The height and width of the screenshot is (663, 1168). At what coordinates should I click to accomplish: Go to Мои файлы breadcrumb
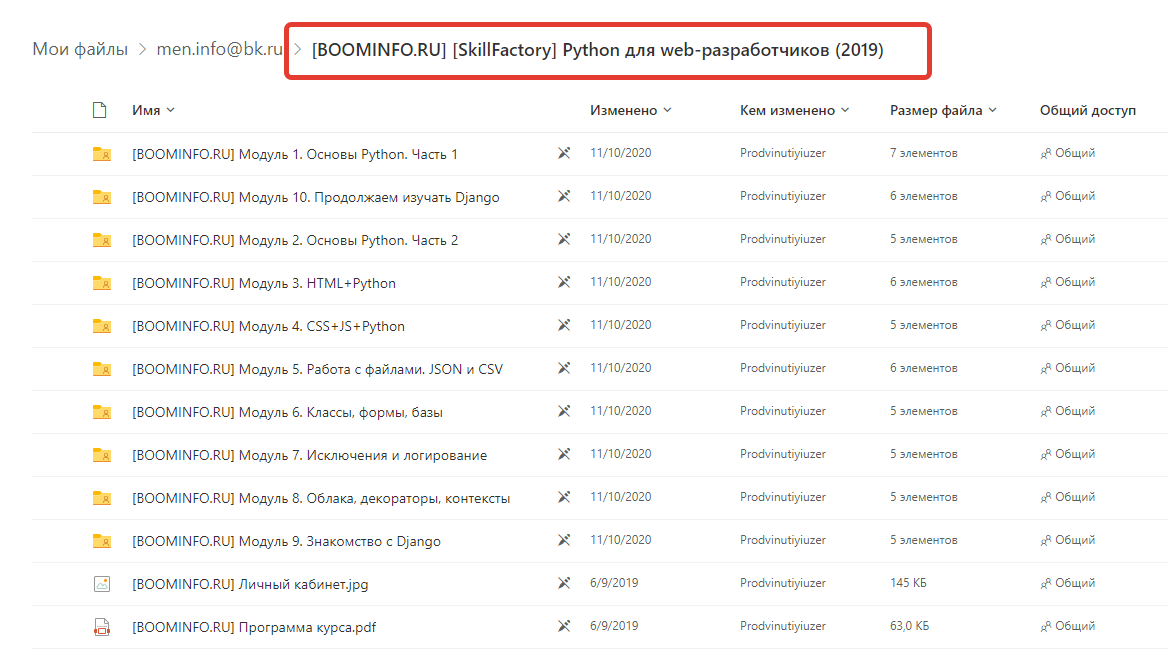coord(80,49)
